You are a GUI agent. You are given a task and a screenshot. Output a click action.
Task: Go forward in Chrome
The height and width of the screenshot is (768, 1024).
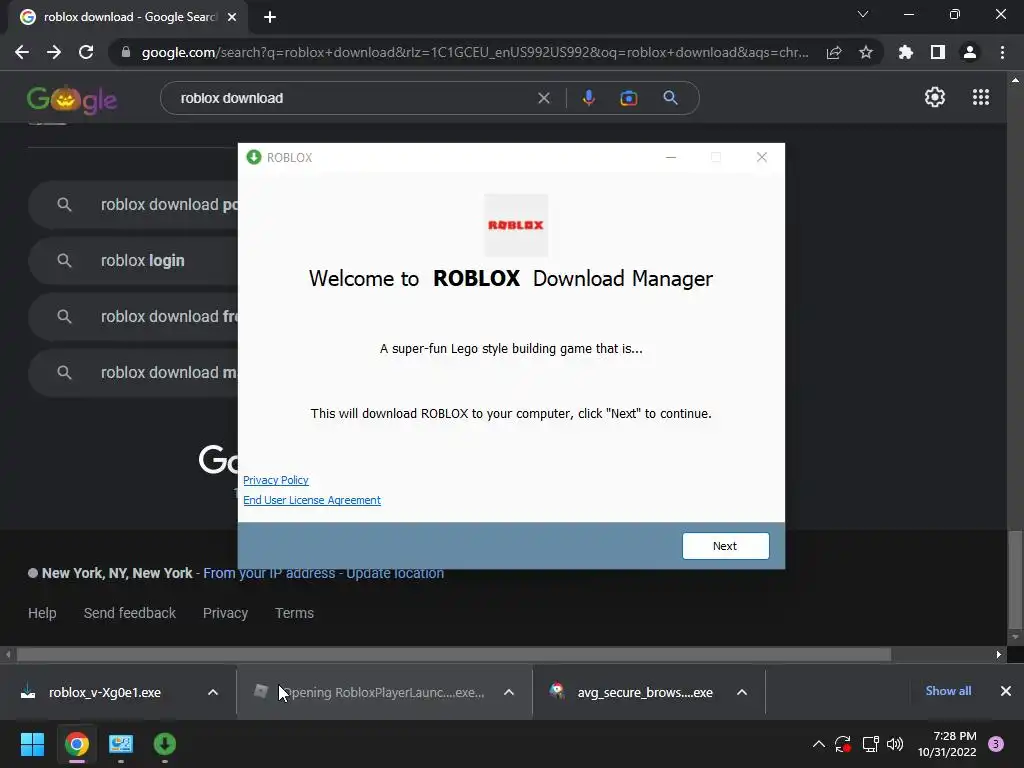[54, 52]
